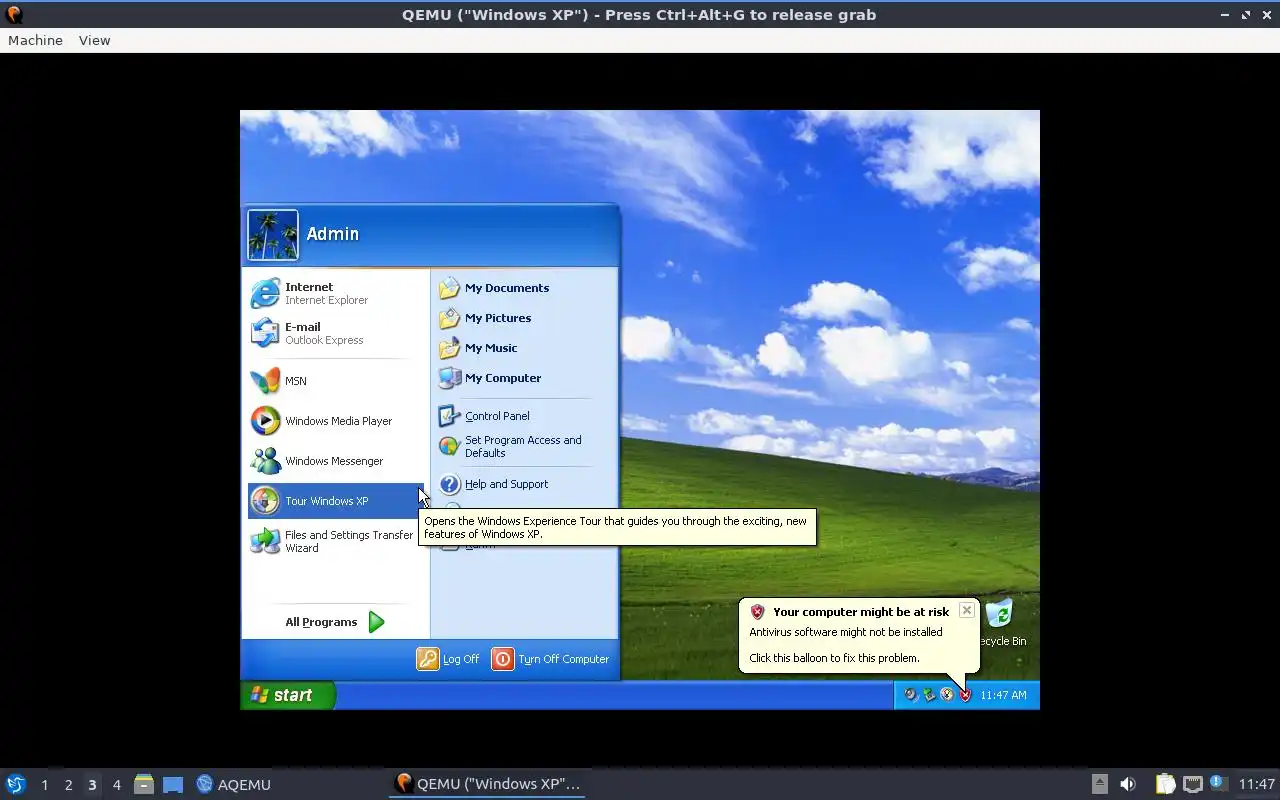This screenshot has height=800, width=1280.
Task: Open Windows Messenger
Action: click(336, 461)
